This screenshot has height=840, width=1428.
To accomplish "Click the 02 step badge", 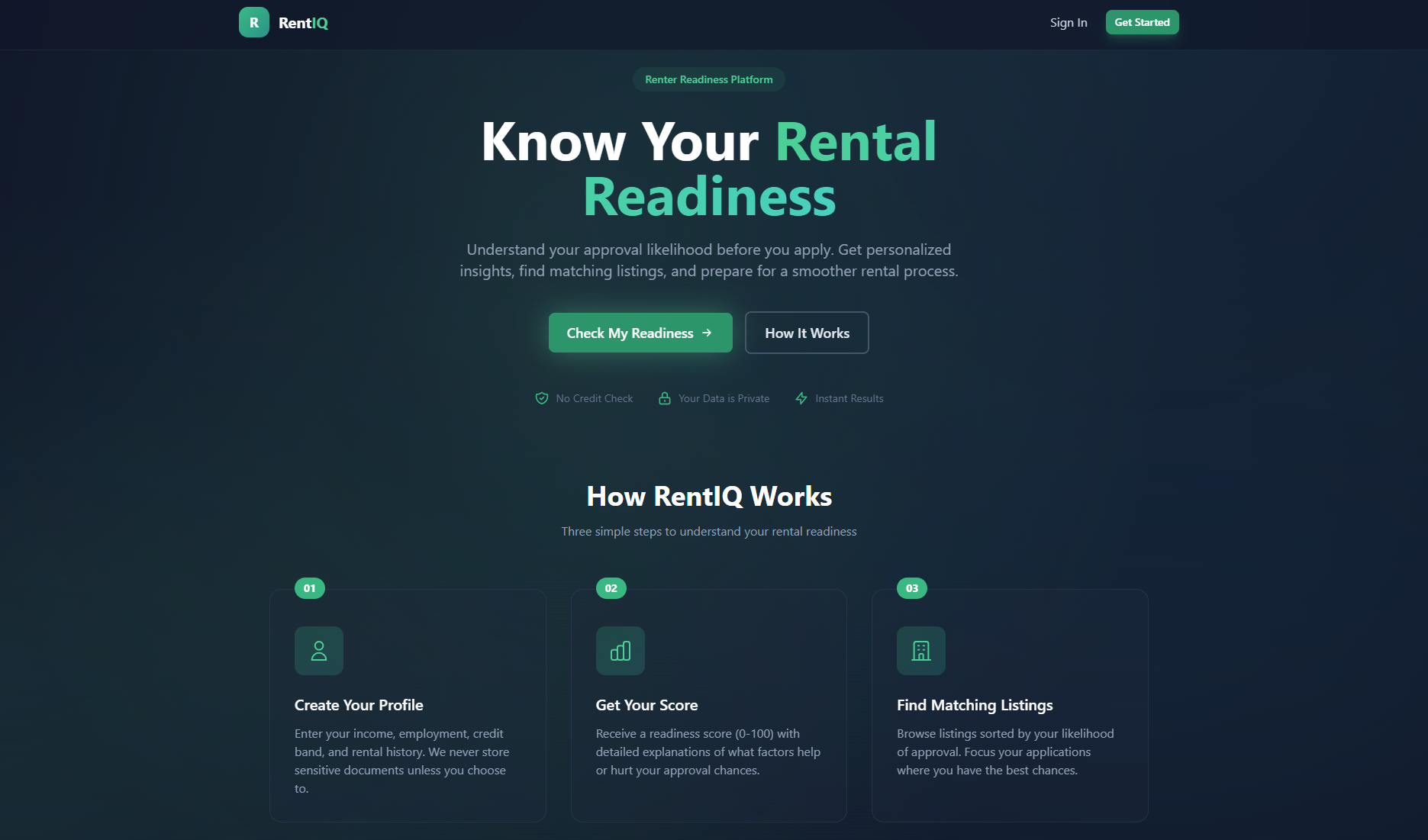I will click(x=611, y=588).
